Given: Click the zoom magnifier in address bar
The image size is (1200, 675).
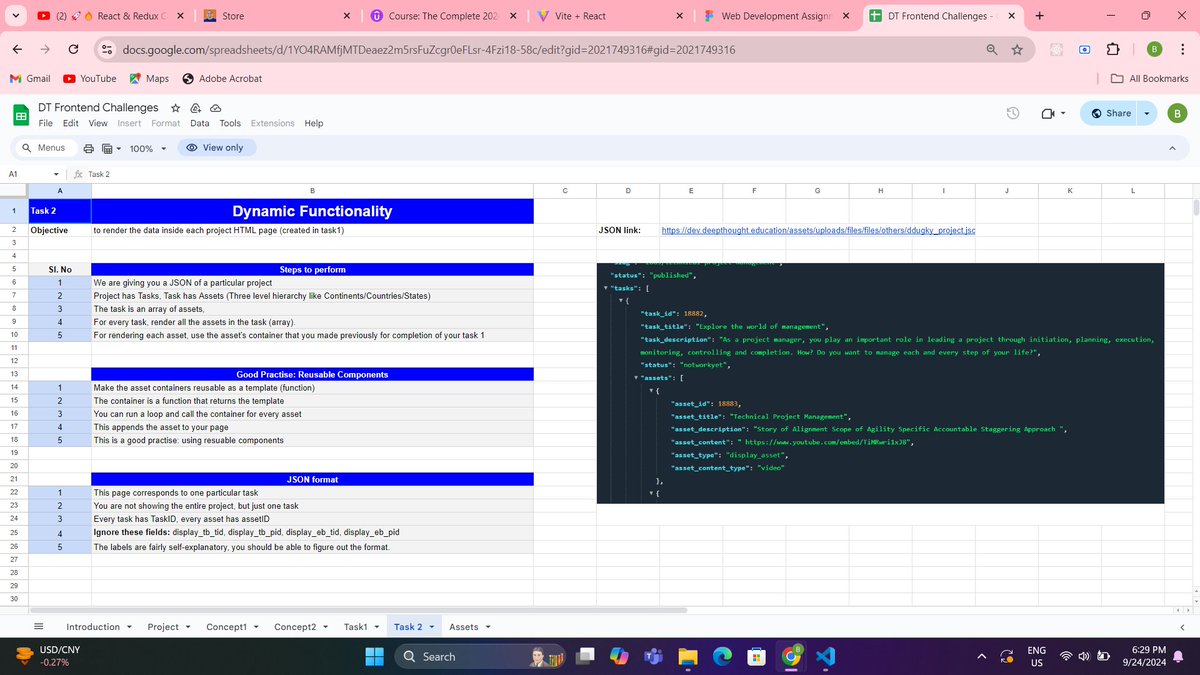Looking at the screenshot, I should (991, 50).
